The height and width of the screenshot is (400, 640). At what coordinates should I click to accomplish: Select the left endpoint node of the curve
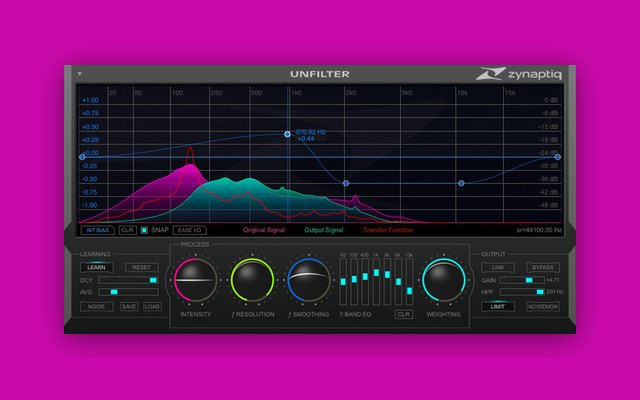tap(82, 157)
